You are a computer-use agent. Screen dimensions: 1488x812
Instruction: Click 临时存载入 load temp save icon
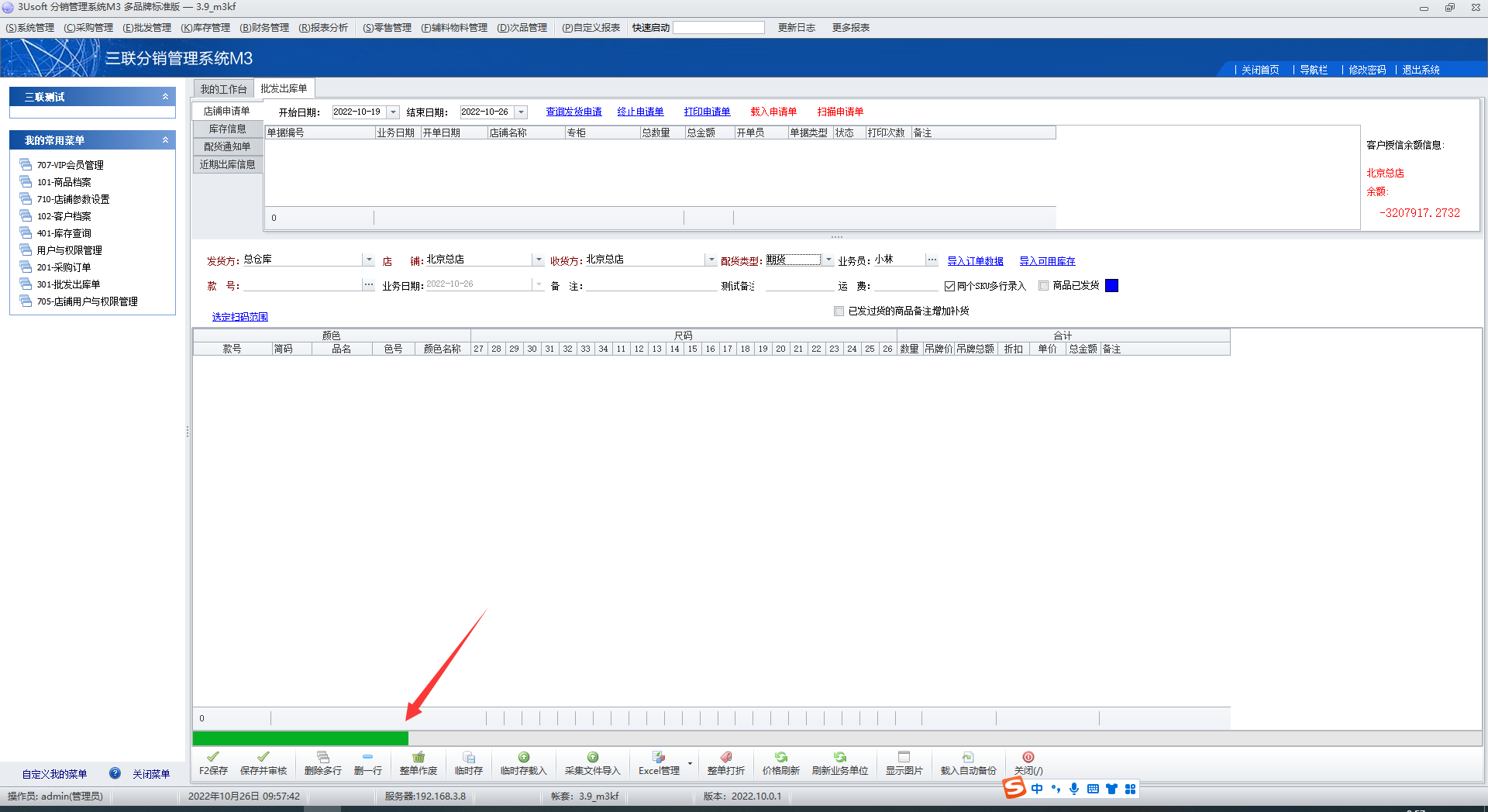pos(524,757)
